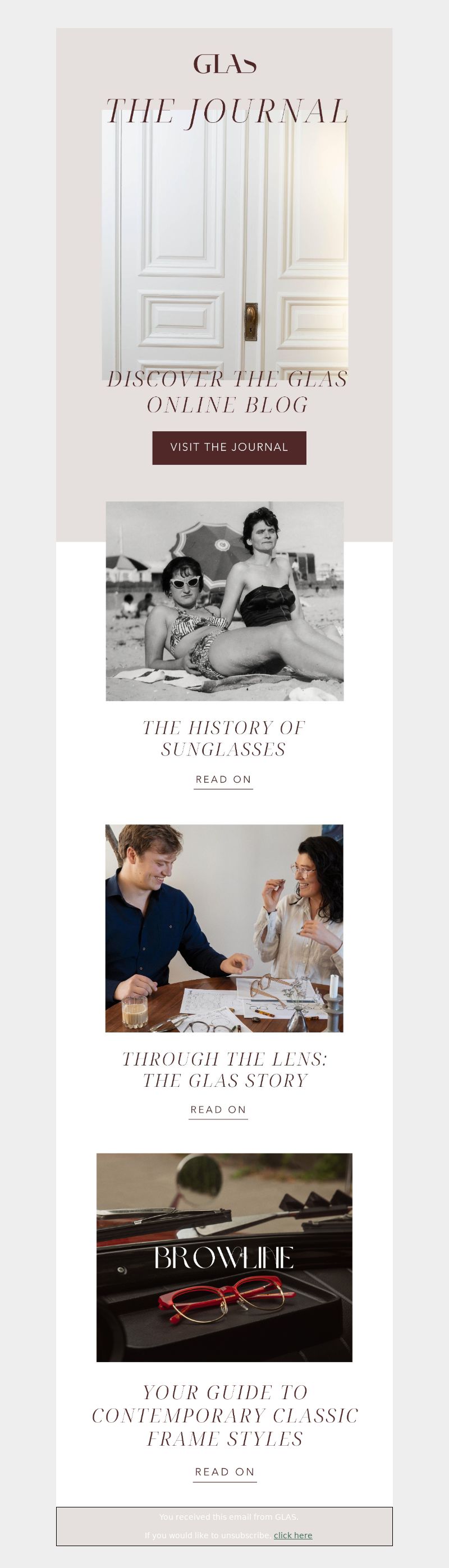Open the photo of two people at table

pos(224,928)
